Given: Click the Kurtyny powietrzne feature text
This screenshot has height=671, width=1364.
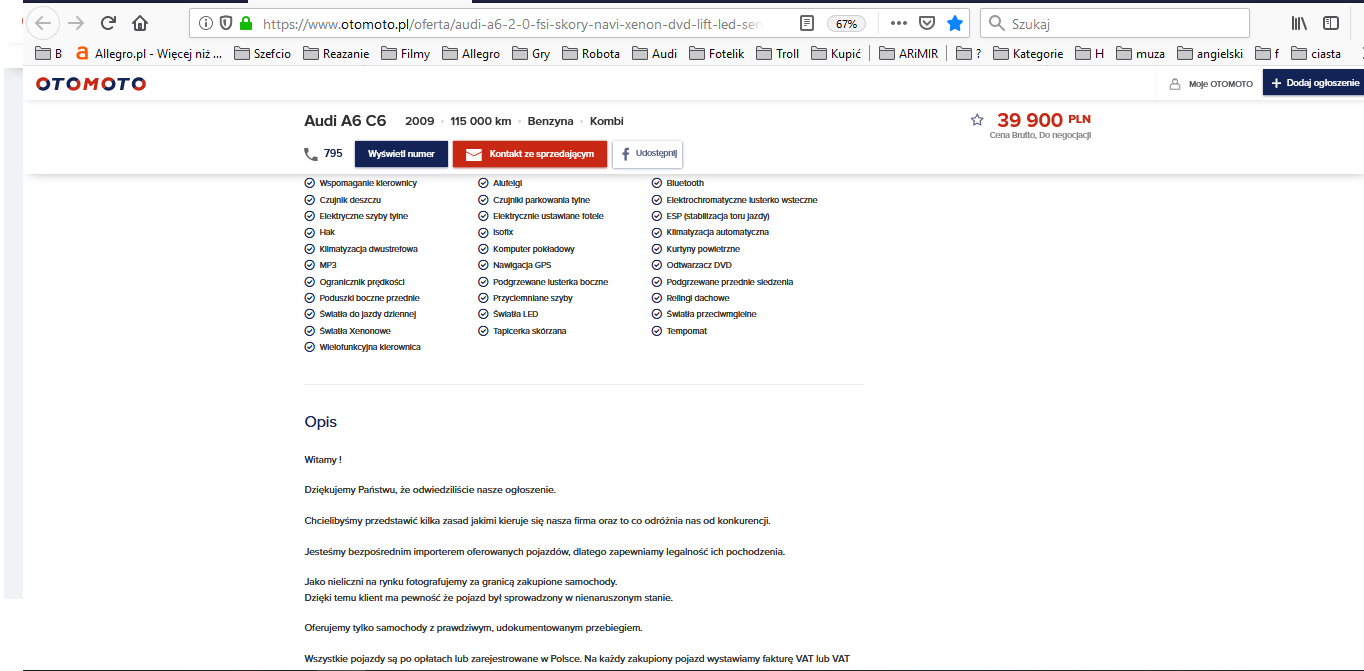Looking at the screenshot, I should [x=703, y=249].
